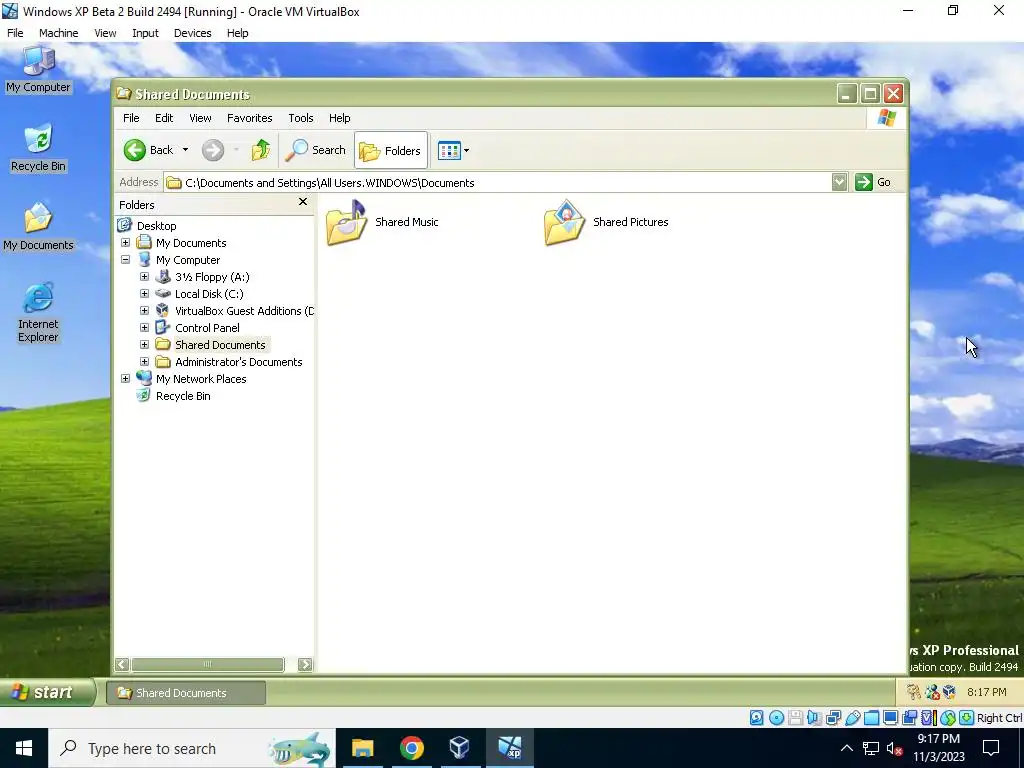This screenshot has height=768, width=1024.
Task: Open File Explorer on host taskbar
Action: point(362,748)
